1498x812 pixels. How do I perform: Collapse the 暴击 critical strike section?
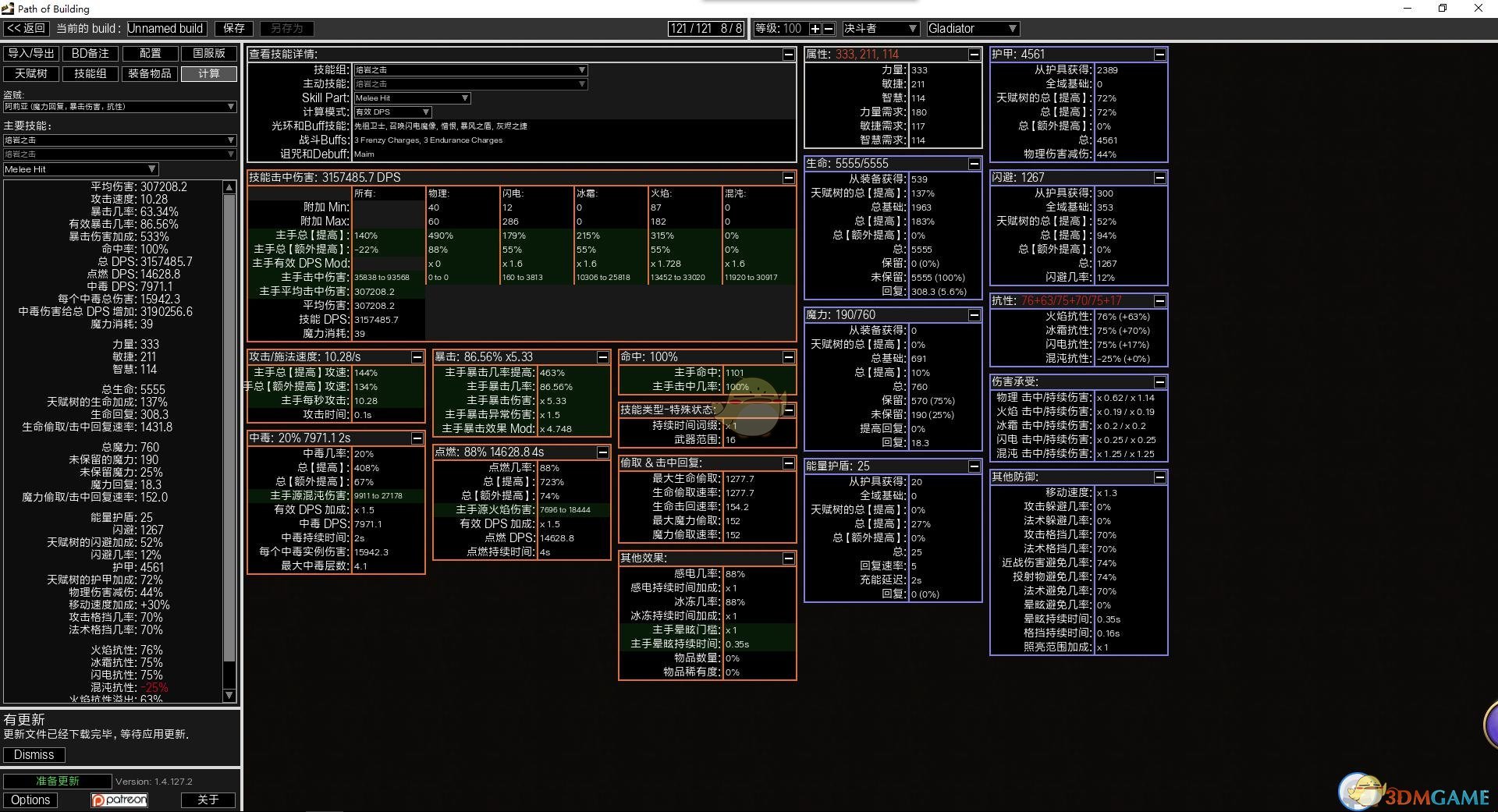point(602,357)
